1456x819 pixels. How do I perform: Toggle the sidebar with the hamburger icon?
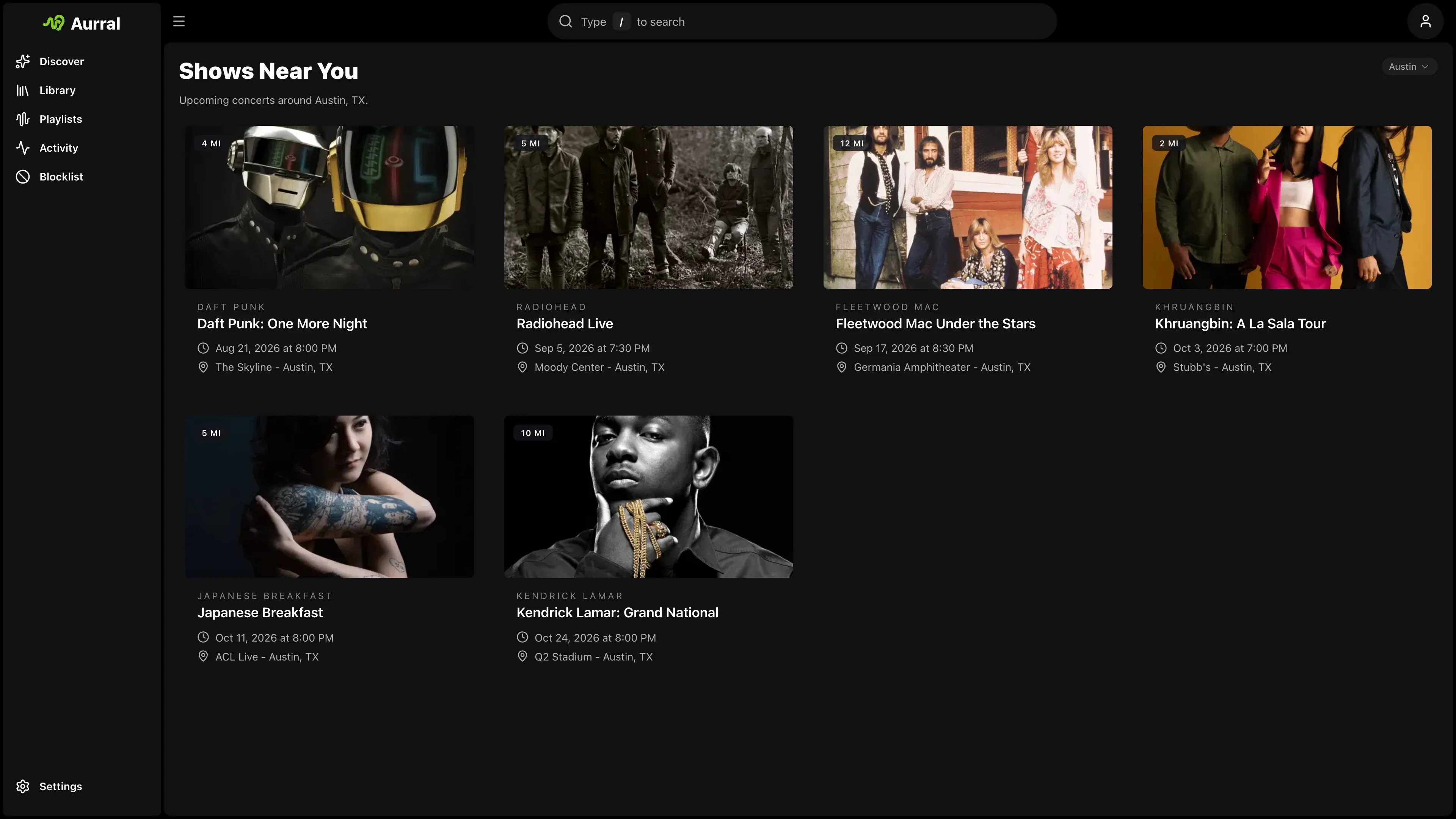[179, 22]
